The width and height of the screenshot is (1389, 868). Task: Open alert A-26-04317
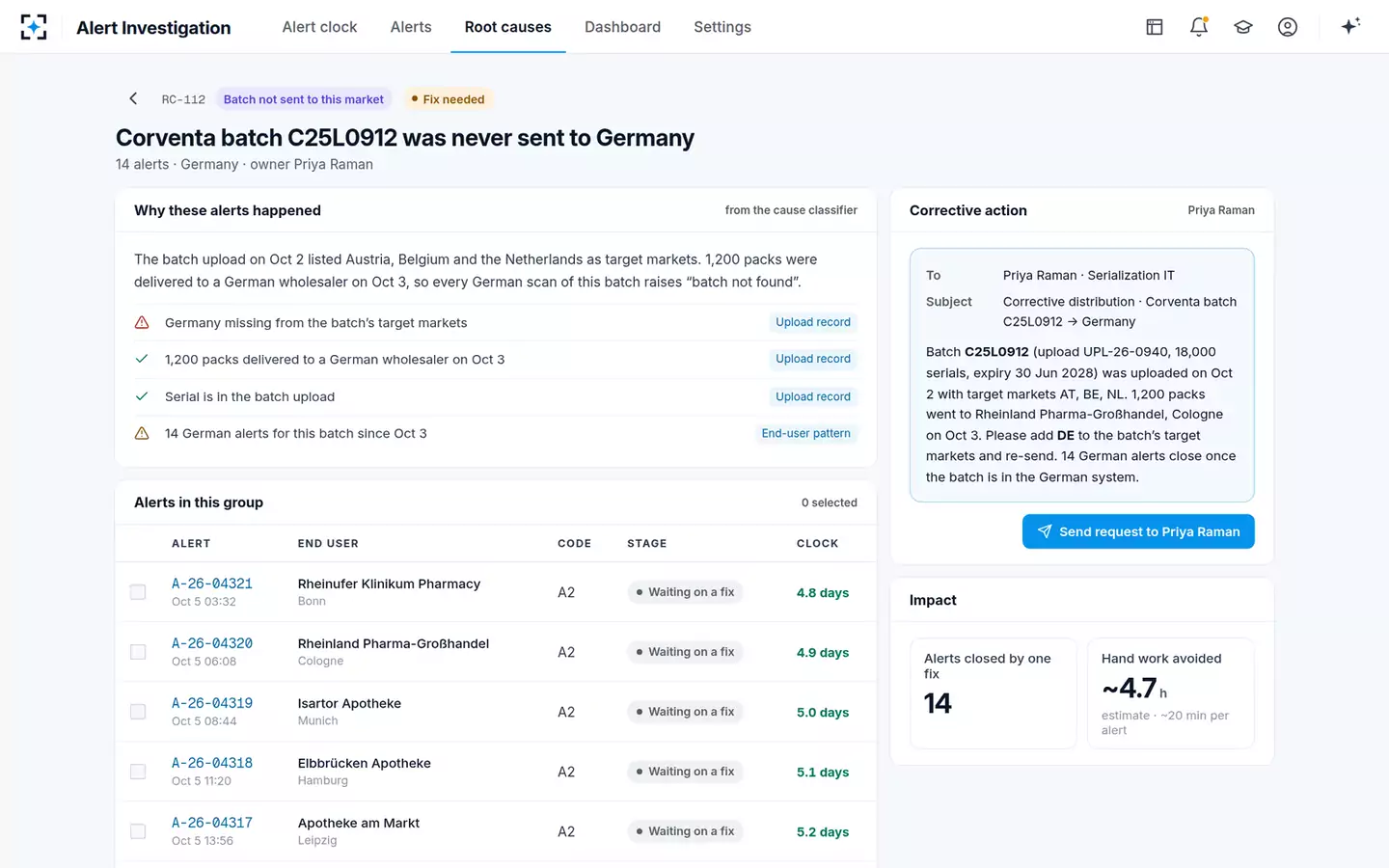coord(212,823)
